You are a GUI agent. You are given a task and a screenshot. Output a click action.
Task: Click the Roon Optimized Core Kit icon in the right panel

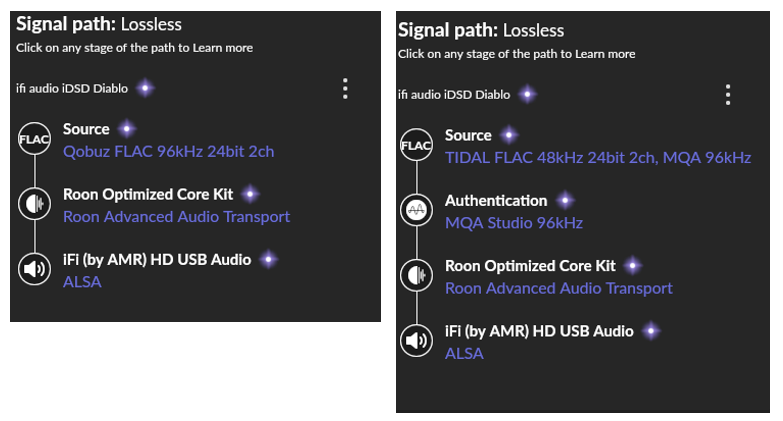point(416,275)
